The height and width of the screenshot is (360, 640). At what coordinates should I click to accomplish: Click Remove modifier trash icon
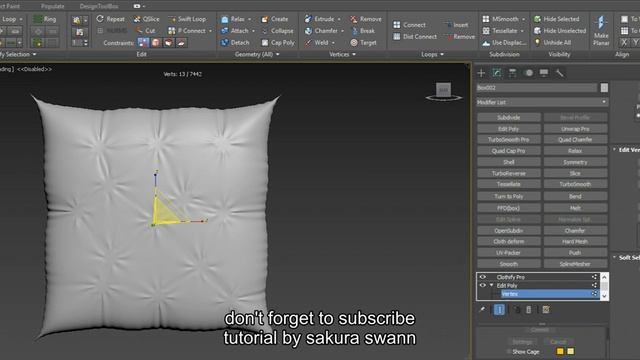click(529, 310)
